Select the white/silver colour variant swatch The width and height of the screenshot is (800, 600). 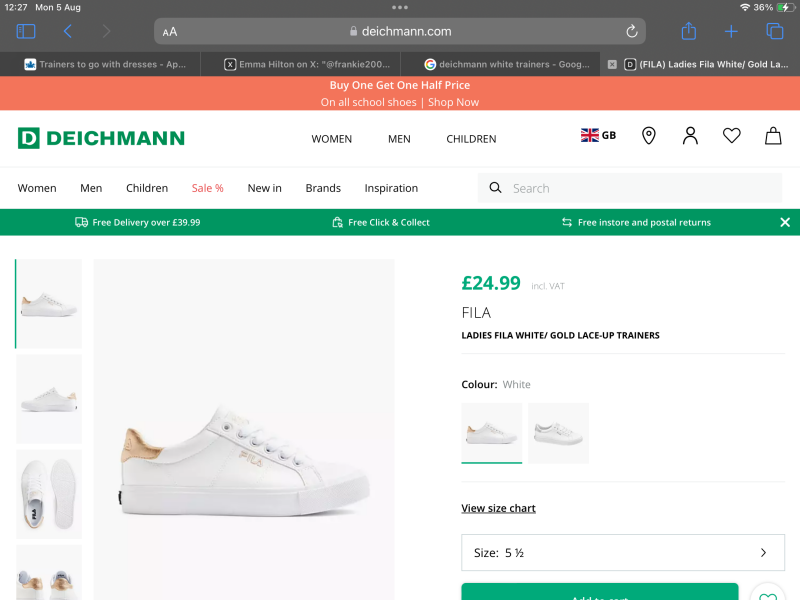tap(558, 433)
